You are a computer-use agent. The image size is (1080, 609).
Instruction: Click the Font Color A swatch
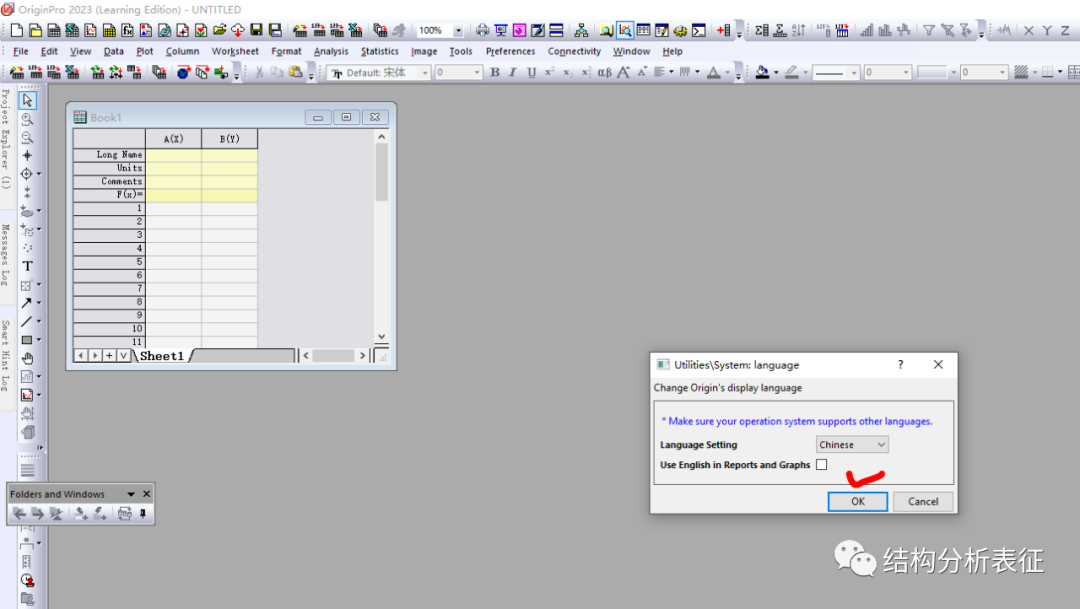tap(714, 72)
